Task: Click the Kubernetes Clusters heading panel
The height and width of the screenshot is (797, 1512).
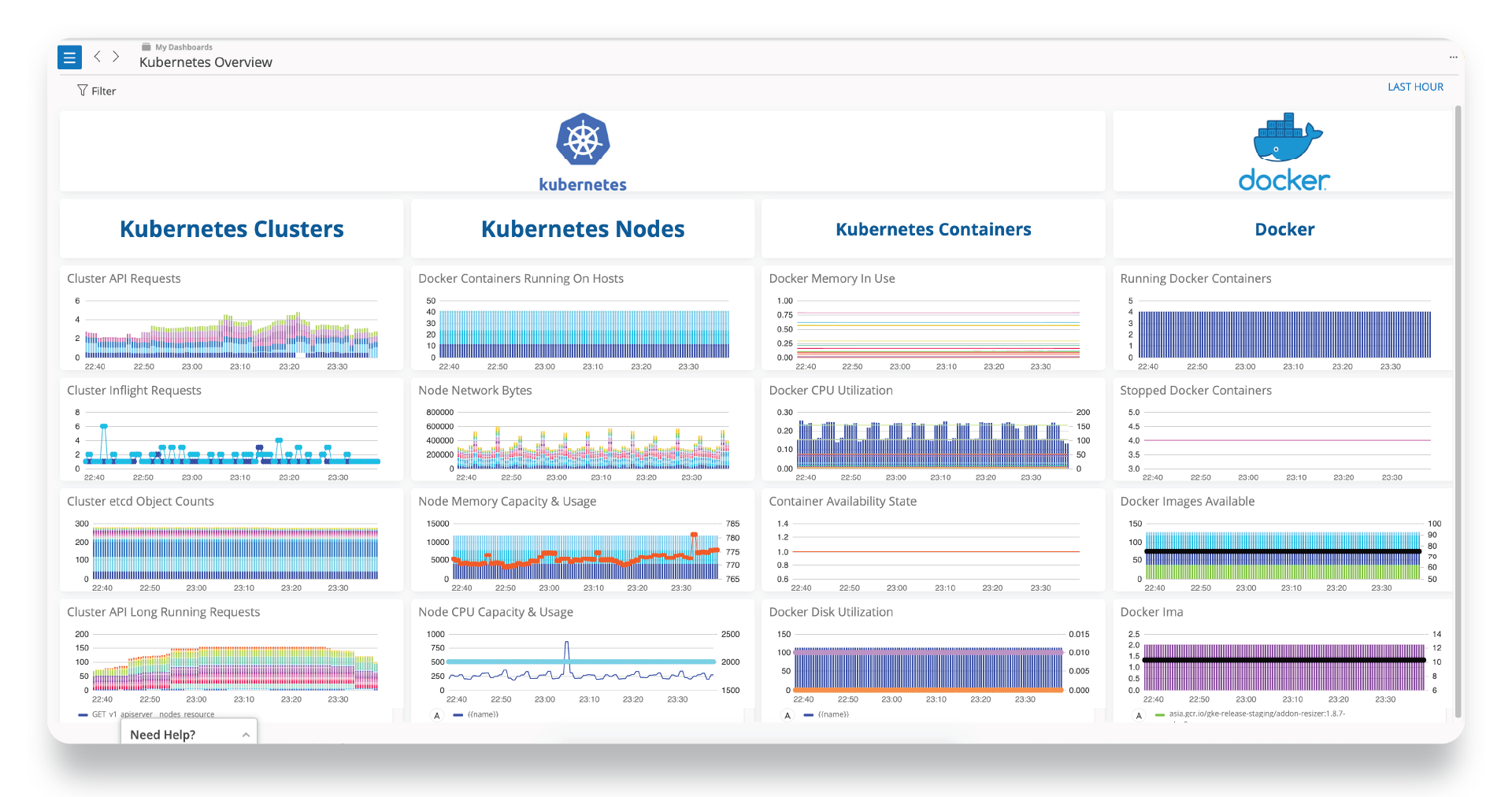Action: pos(232,229)
